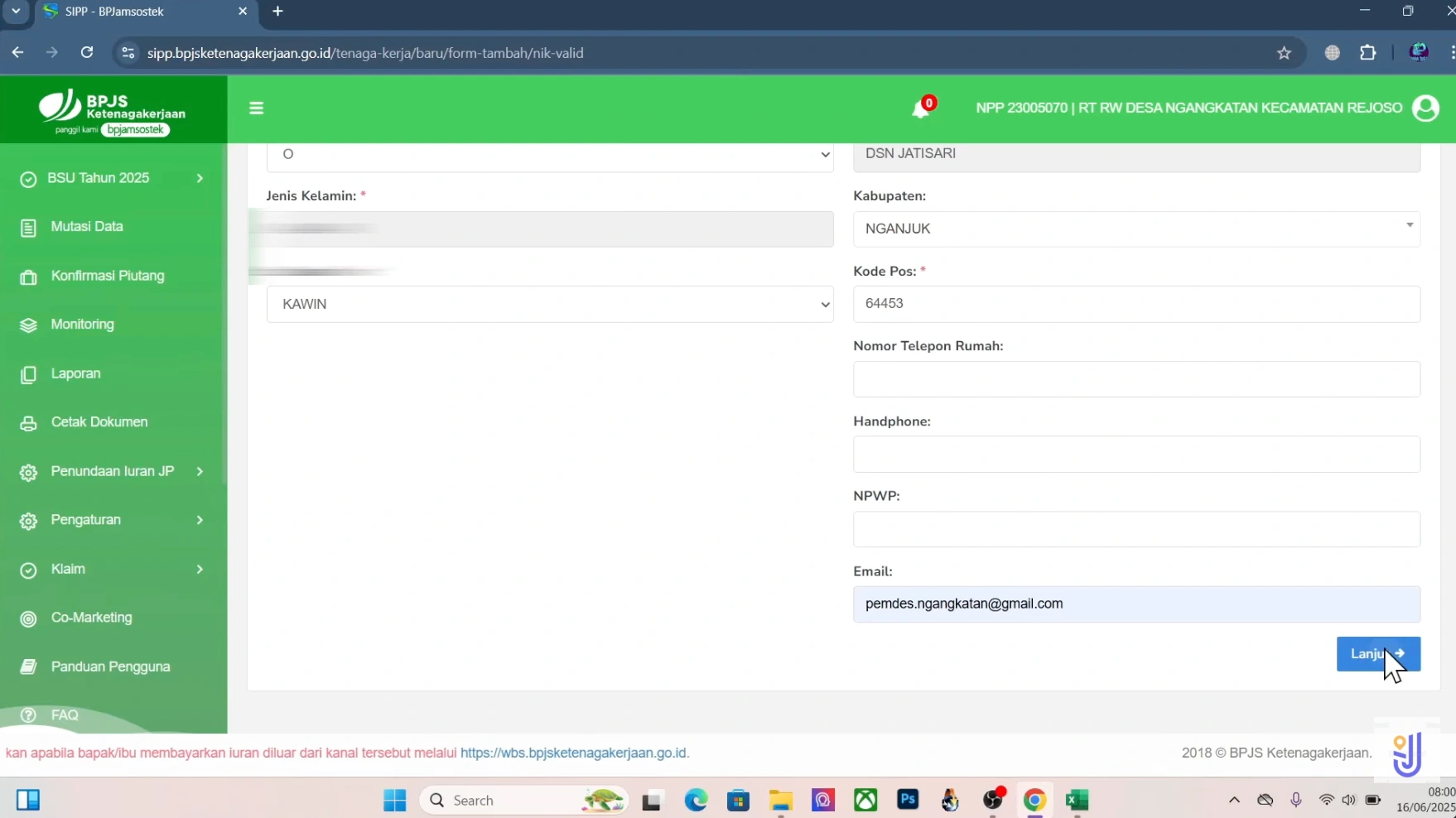Viewport: 1456px width, 818px height.
Task: Click the Lanjut button
Action: point(1377,653)
